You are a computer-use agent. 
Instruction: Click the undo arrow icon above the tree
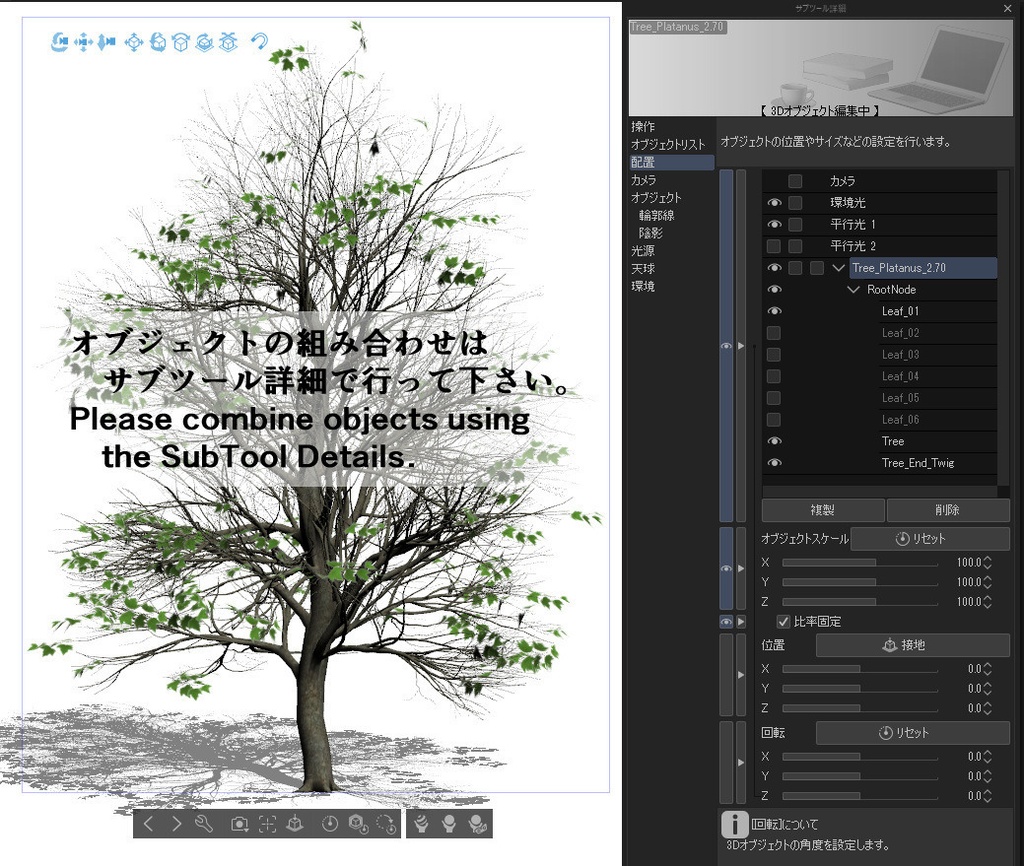258,42
